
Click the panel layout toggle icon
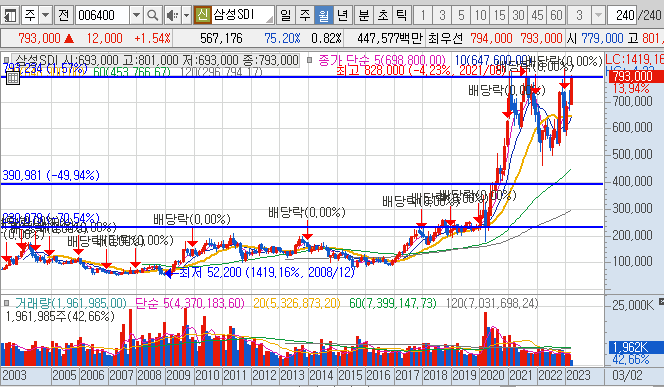9,16
